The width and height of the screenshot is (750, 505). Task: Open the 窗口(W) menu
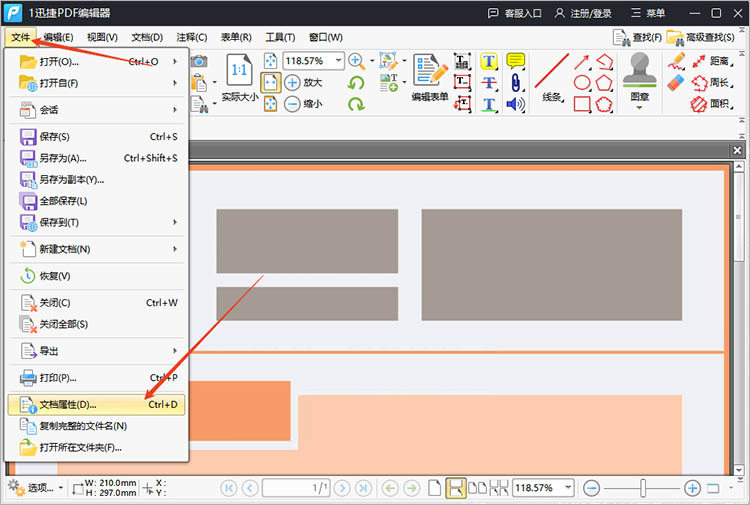click(x=326, y=37)
